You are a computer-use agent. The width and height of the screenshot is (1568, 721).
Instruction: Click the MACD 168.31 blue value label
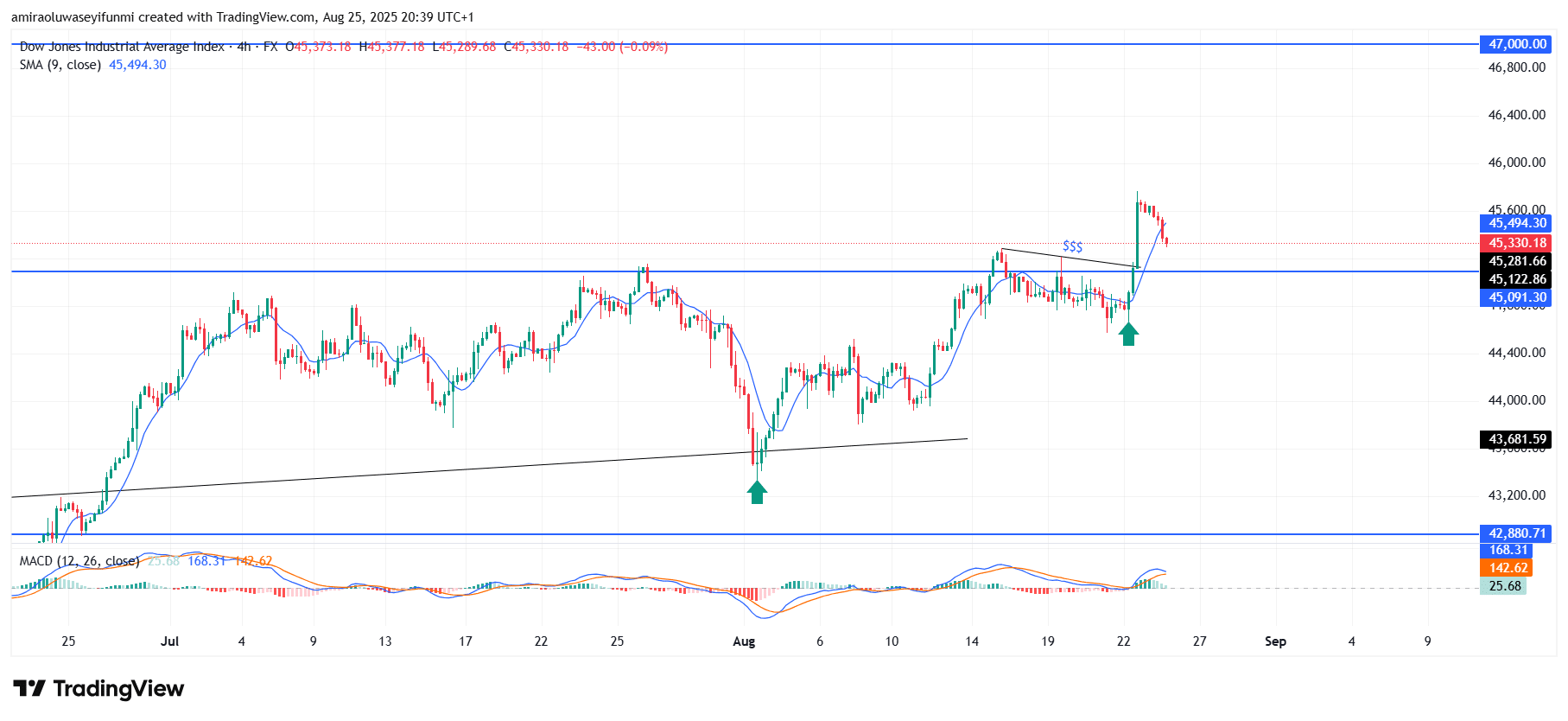pos(1508,550)
